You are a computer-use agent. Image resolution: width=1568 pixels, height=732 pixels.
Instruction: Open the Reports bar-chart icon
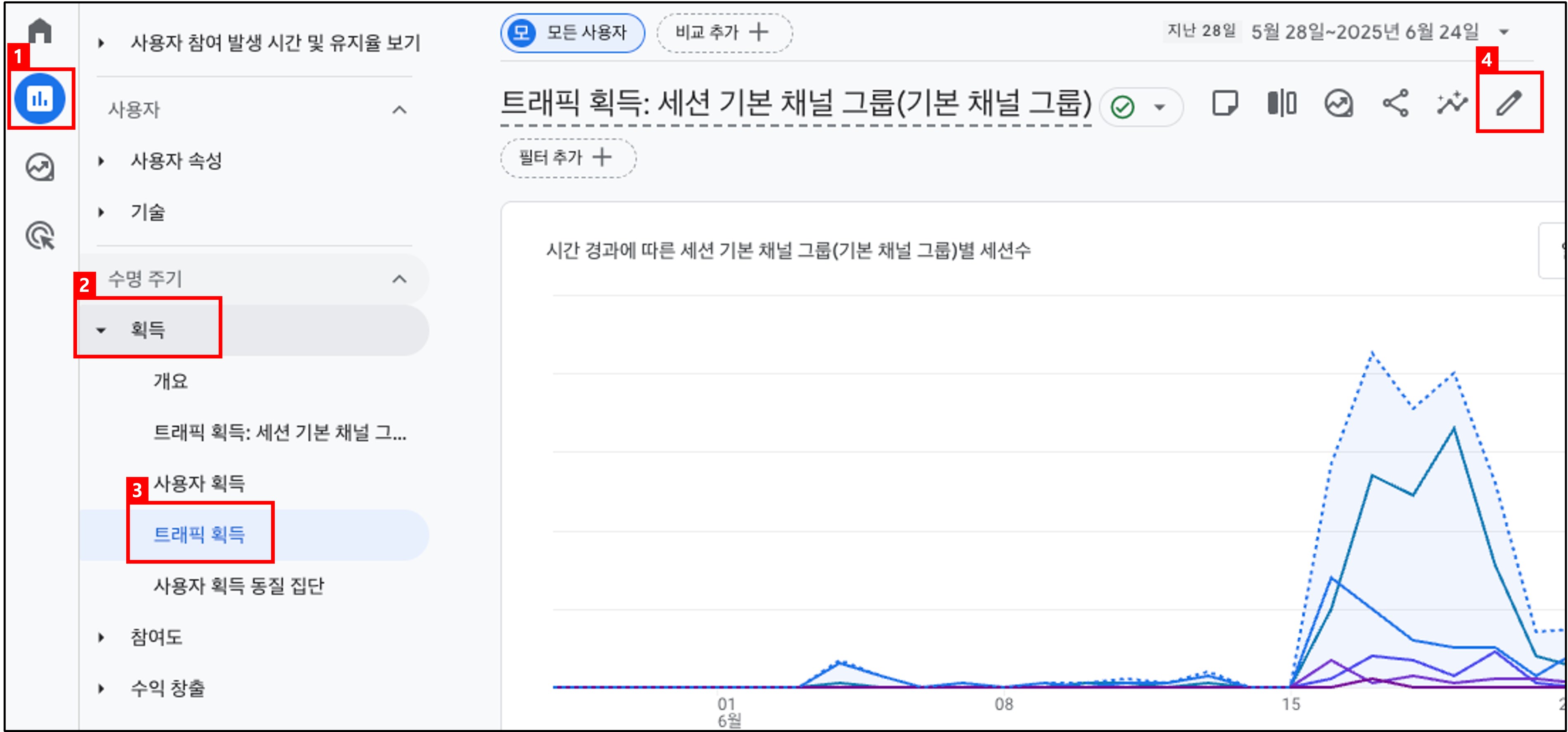tap(40, 98)
